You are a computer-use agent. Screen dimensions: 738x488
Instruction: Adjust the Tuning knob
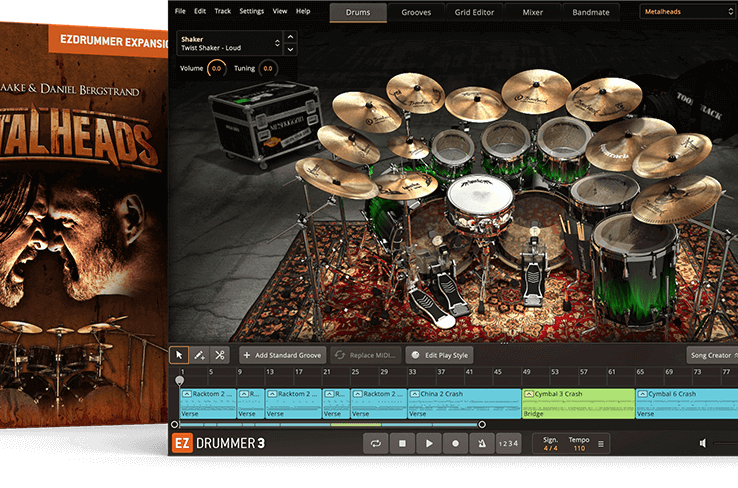pyautogui.click(x=268, y=68)
